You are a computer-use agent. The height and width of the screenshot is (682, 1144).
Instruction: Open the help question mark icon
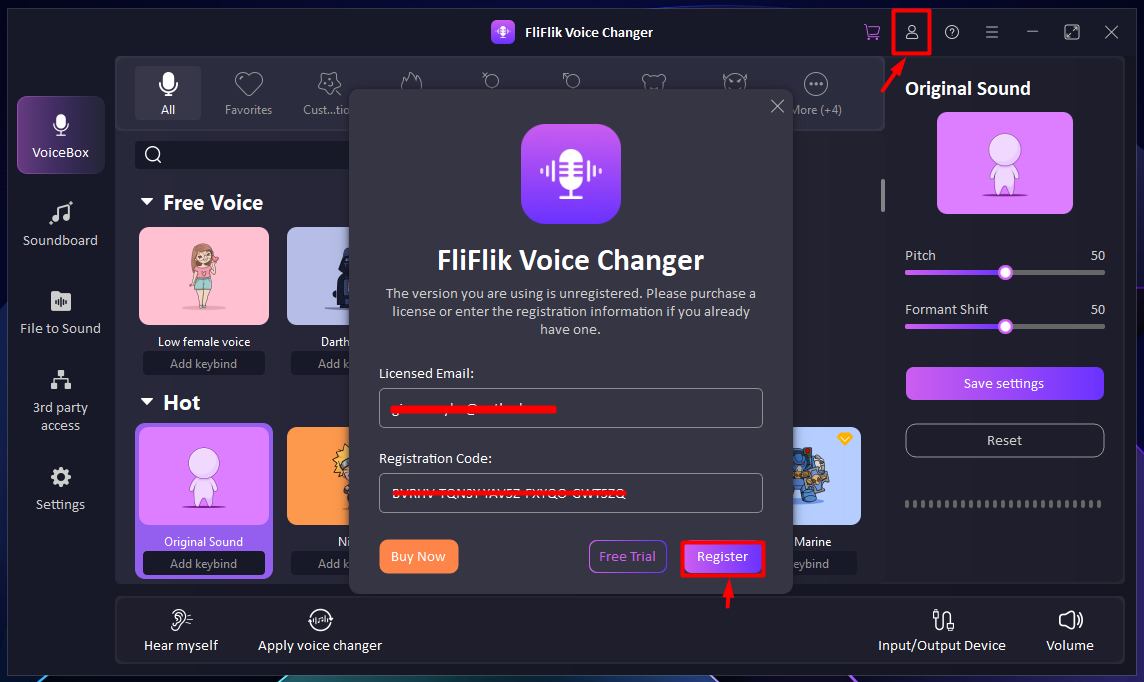[x=952, y=32]
